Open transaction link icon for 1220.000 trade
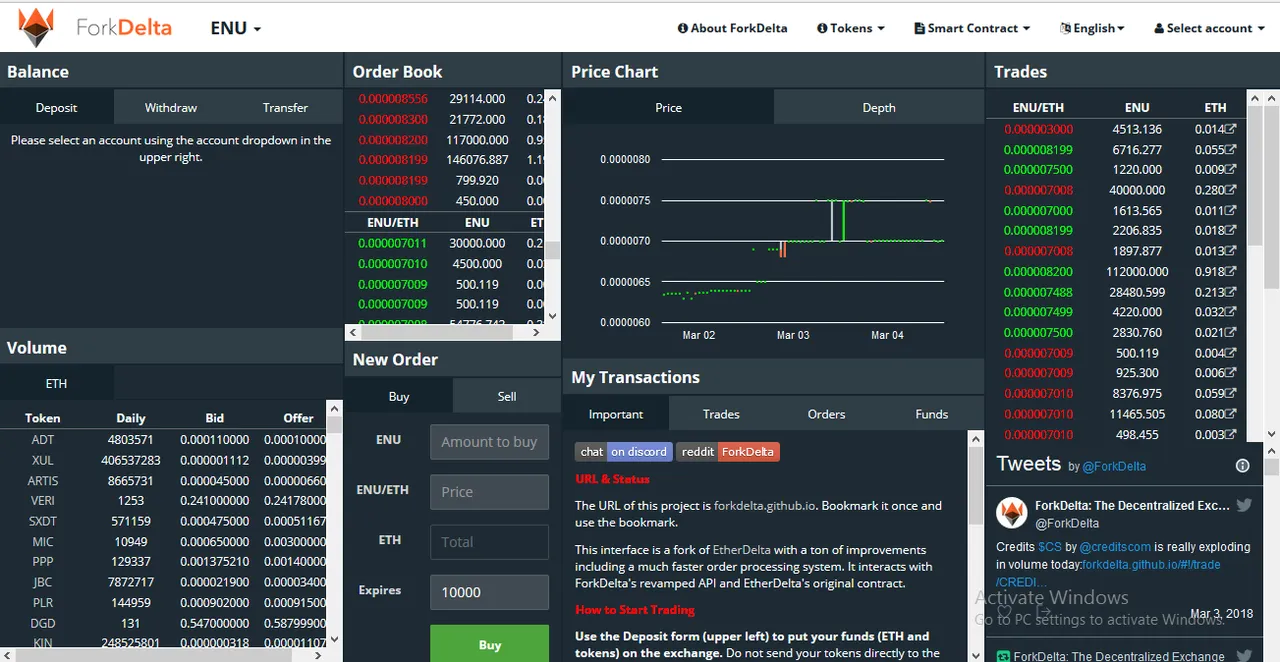This screenshot has height=662, width=1280. coord(1231,170)
